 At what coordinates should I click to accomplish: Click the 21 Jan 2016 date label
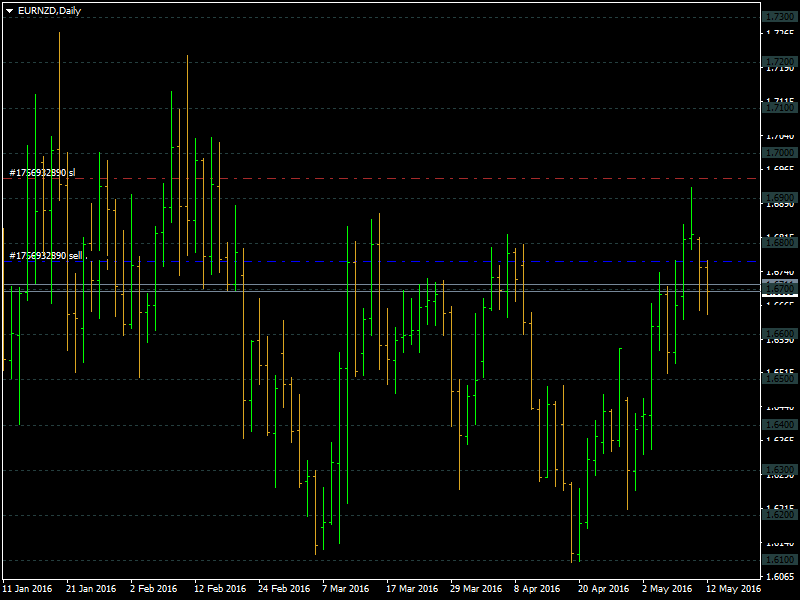point(91,589)
